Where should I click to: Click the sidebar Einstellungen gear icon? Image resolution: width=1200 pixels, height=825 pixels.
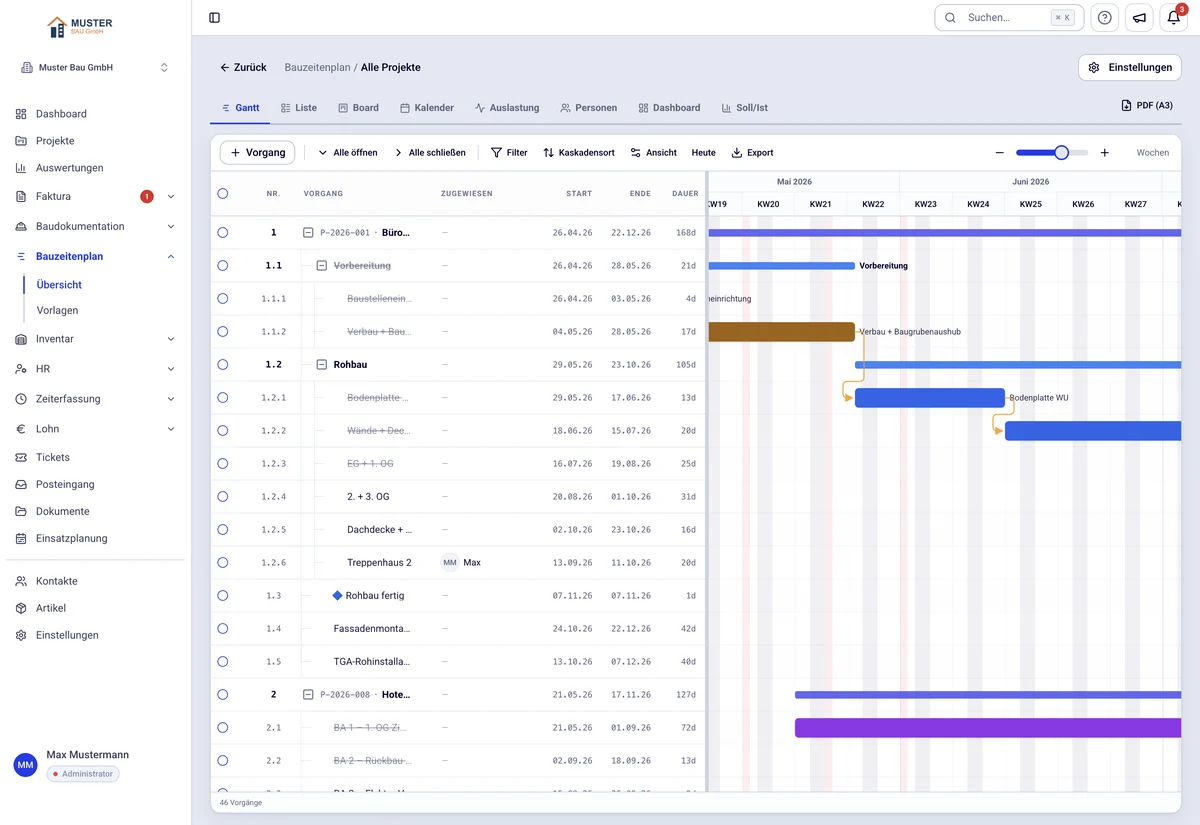[x=21, y=635]
